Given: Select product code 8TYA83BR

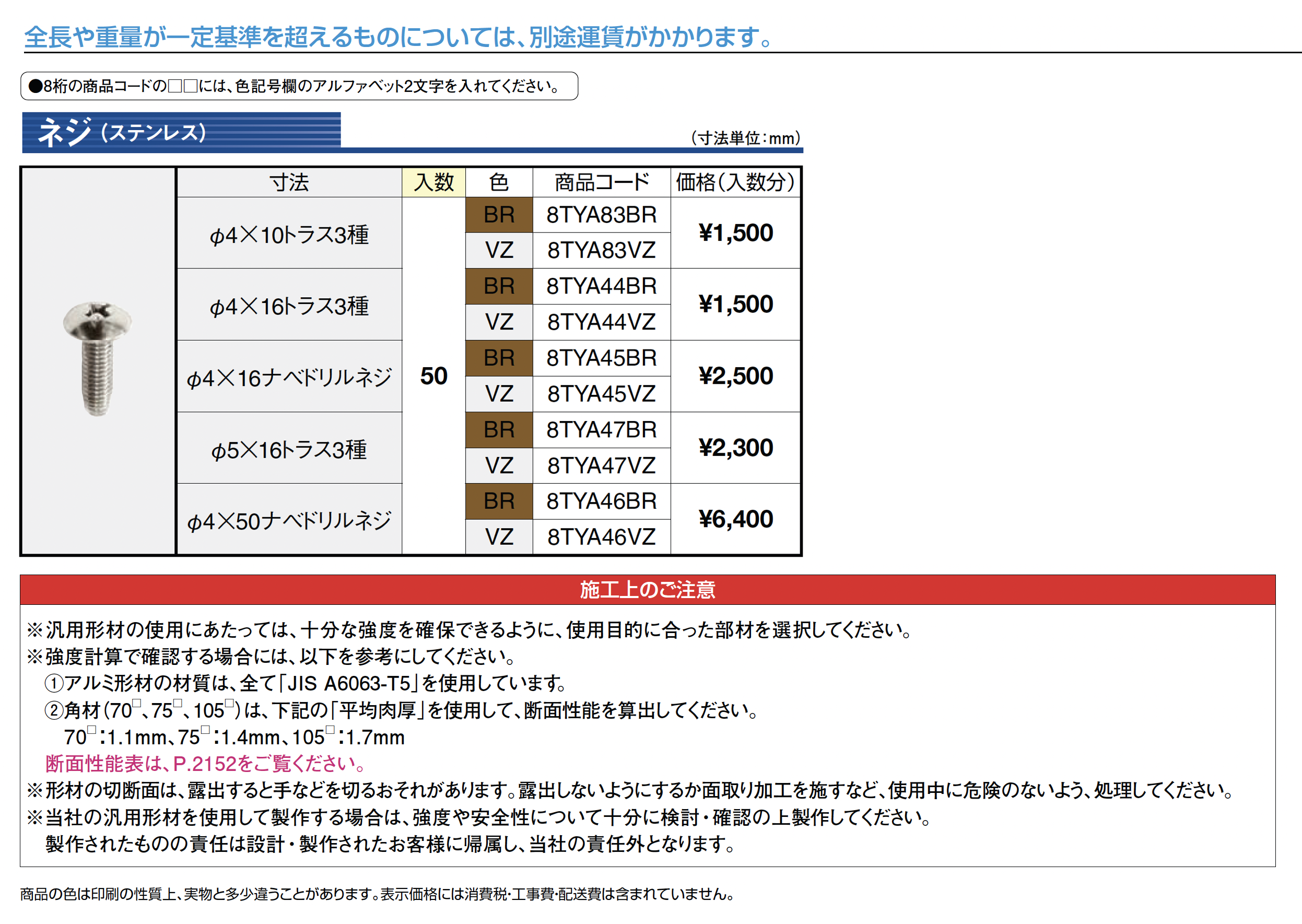Looking at the screenshot, I should [x=601, y=215].
